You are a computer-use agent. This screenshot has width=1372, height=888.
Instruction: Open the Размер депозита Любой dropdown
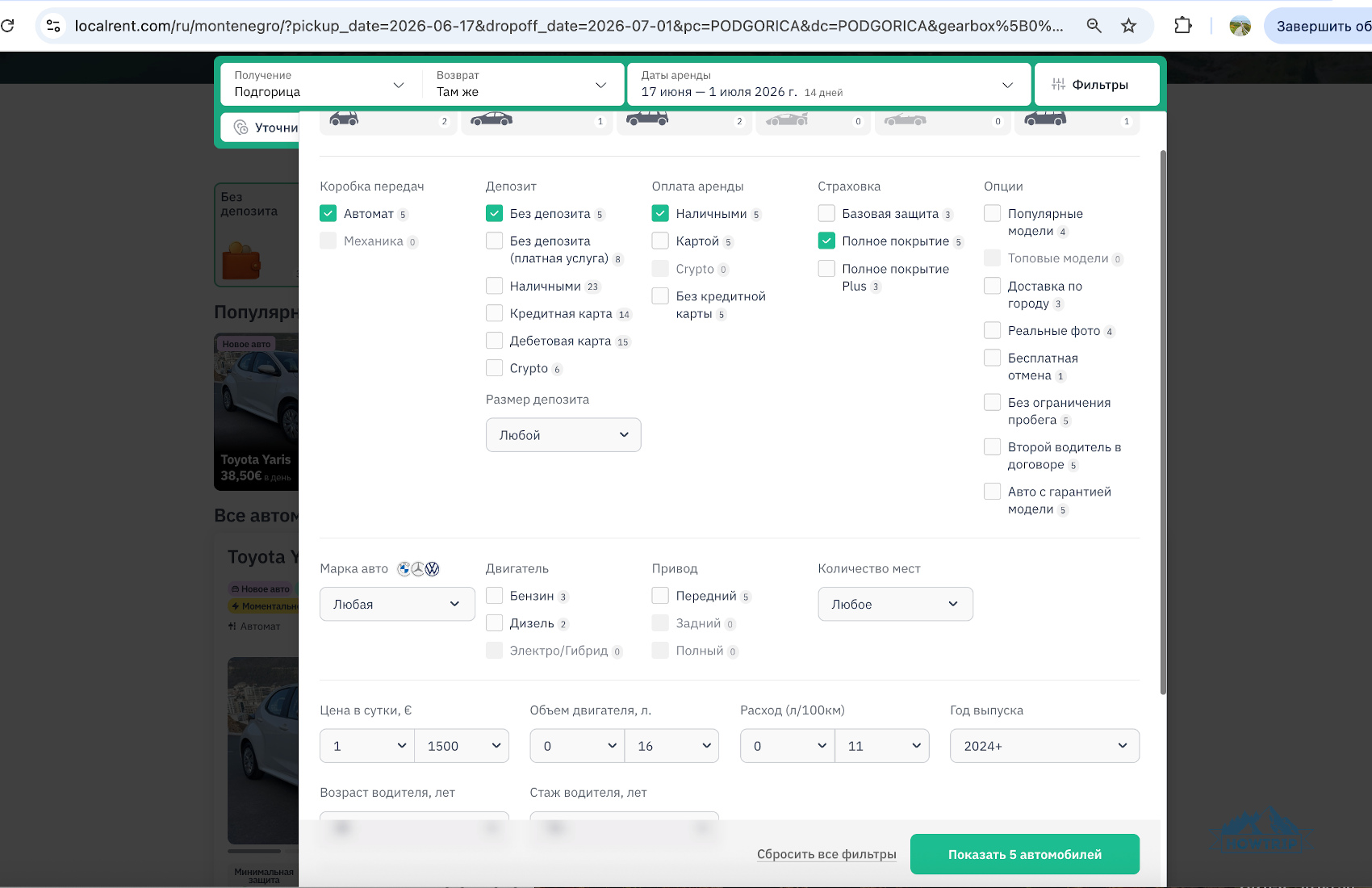(x=563, y=435)
